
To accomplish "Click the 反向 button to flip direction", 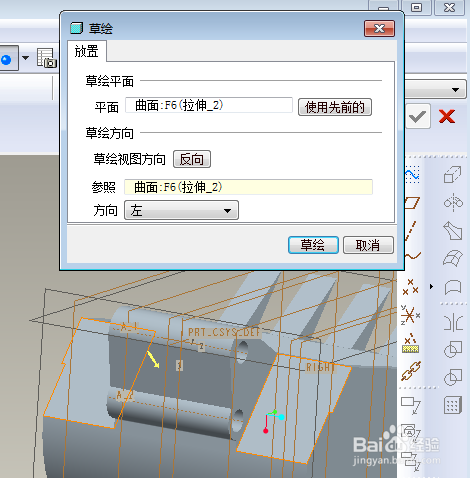I will click(192, 159).
